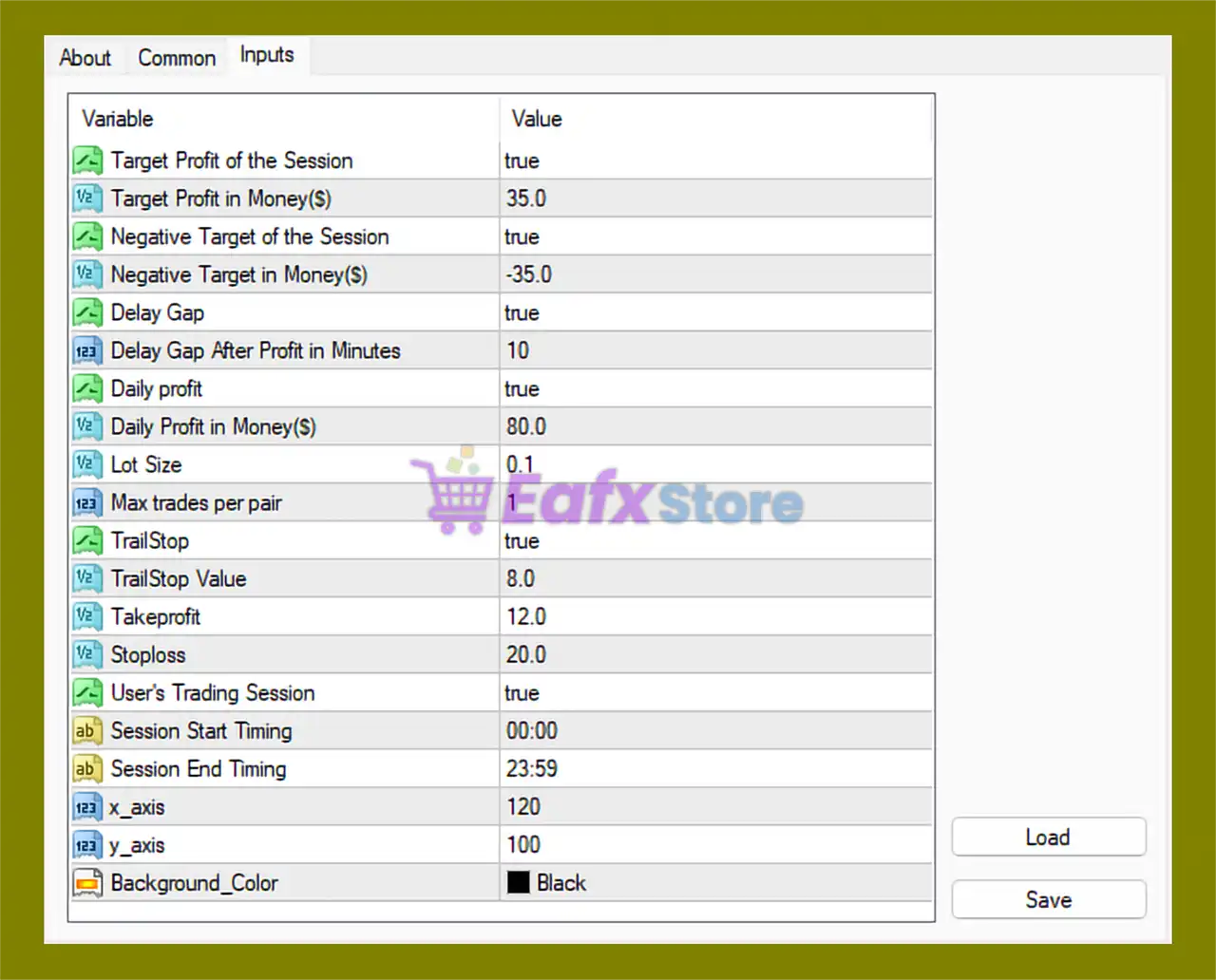Select the Takeprofit variable name
1216x980 pixels.
click(x=156, y=616)
